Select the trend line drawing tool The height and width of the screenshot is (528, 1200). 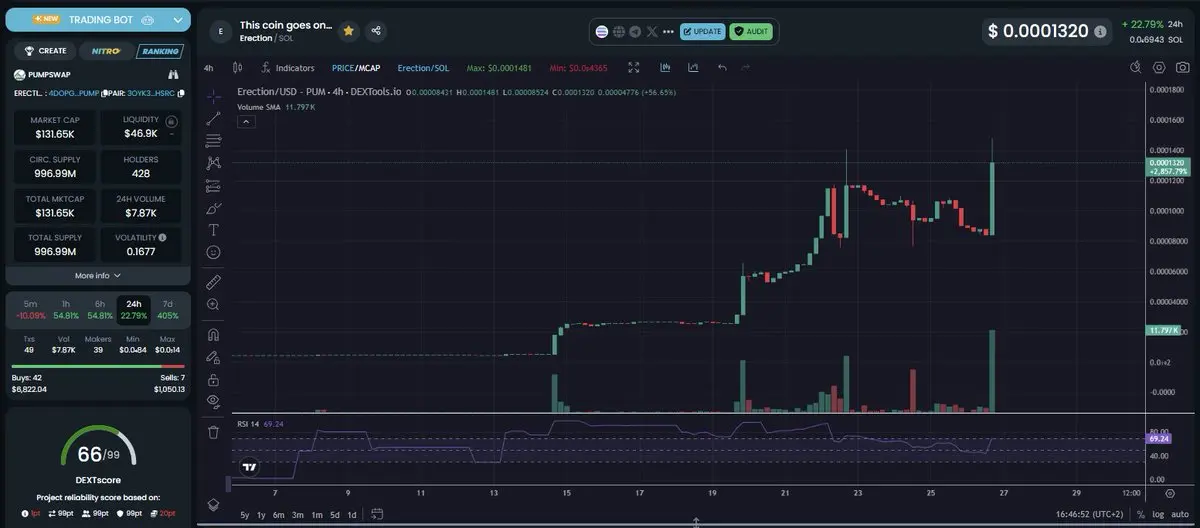click(213, 119)
